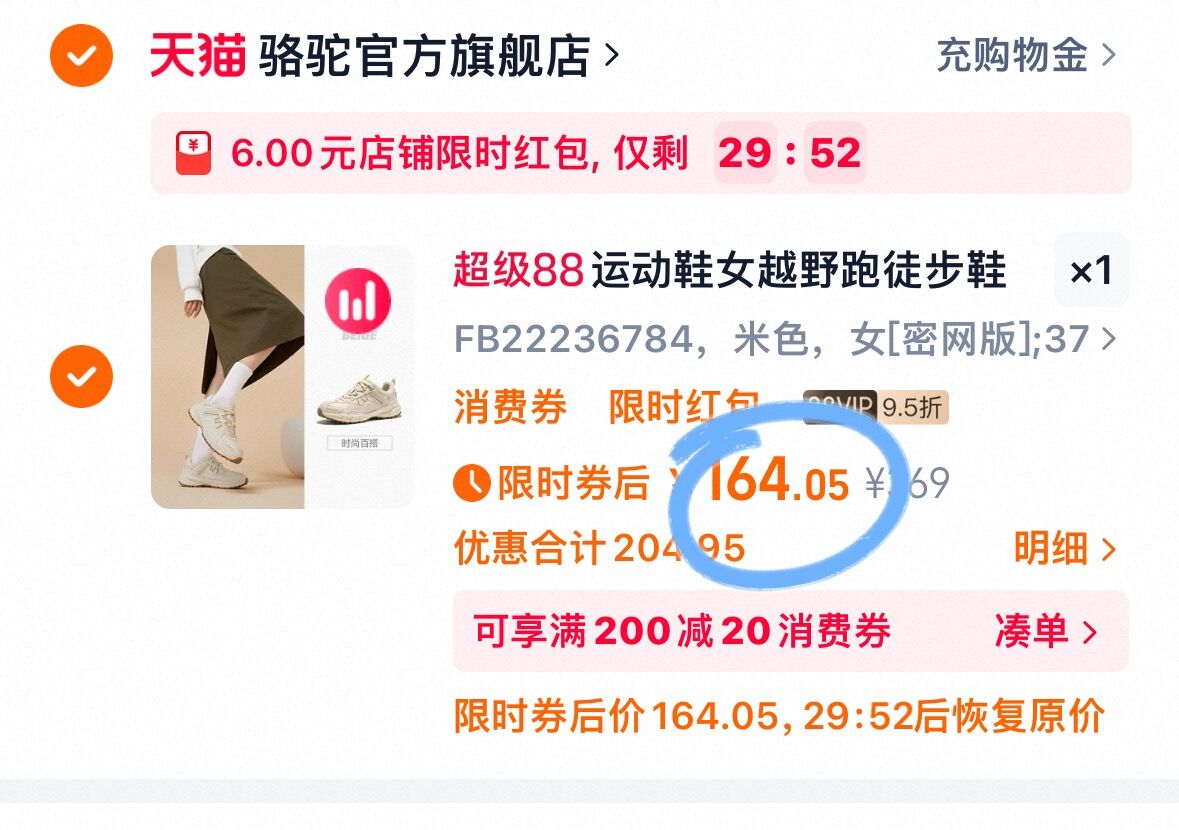Tap the 29:52 countdown timer

pyautogui.click(x=790, y=153)
